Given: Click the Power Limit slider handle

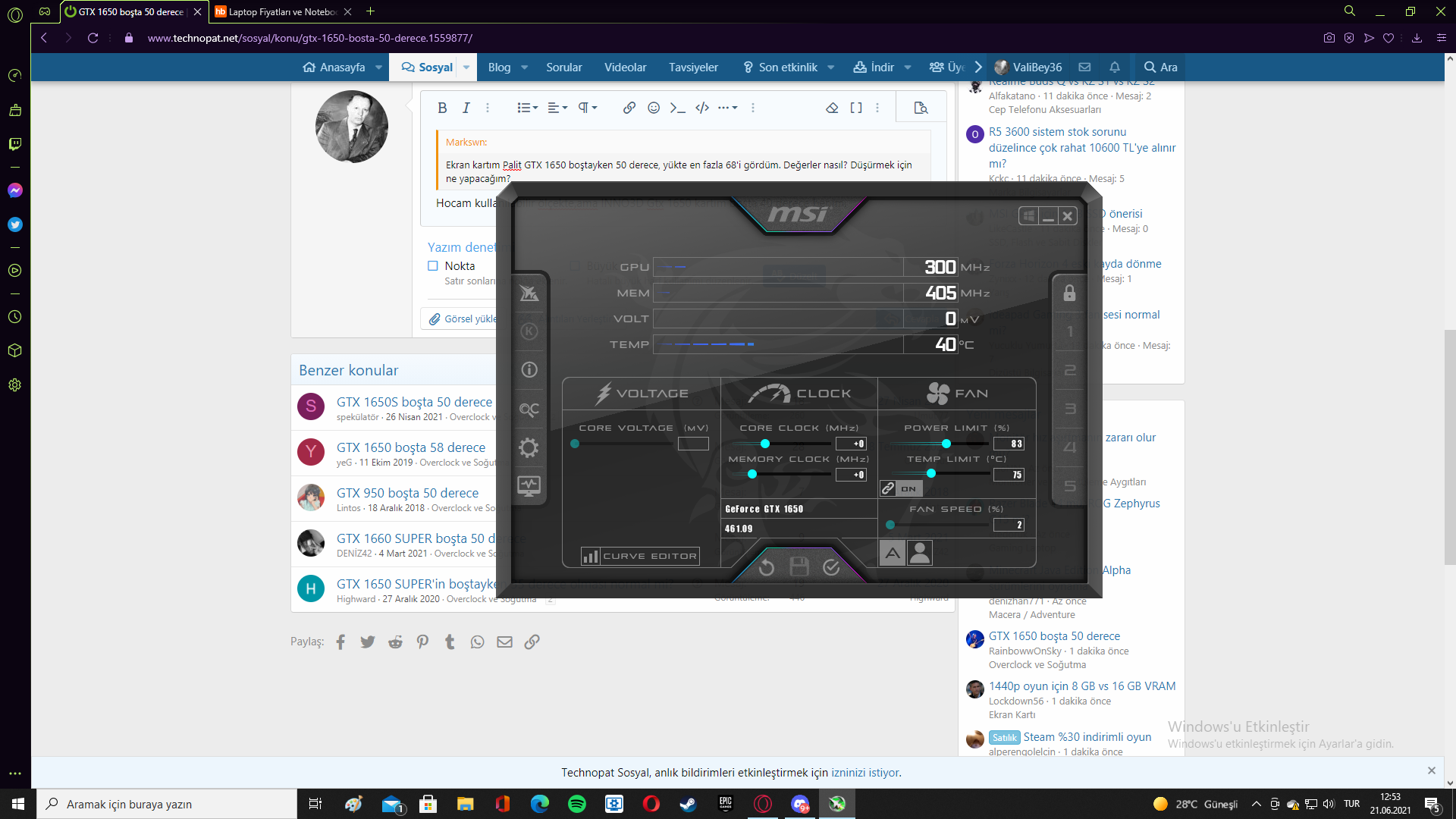Looking at the screenshot, I should [x=946, y=444].
